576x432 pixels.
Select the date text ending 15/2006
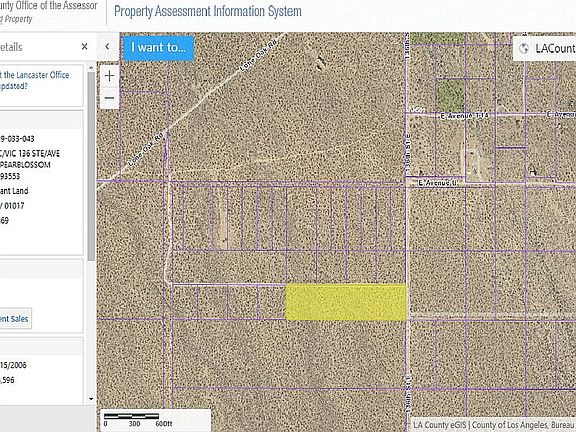[x=13, y=365]
